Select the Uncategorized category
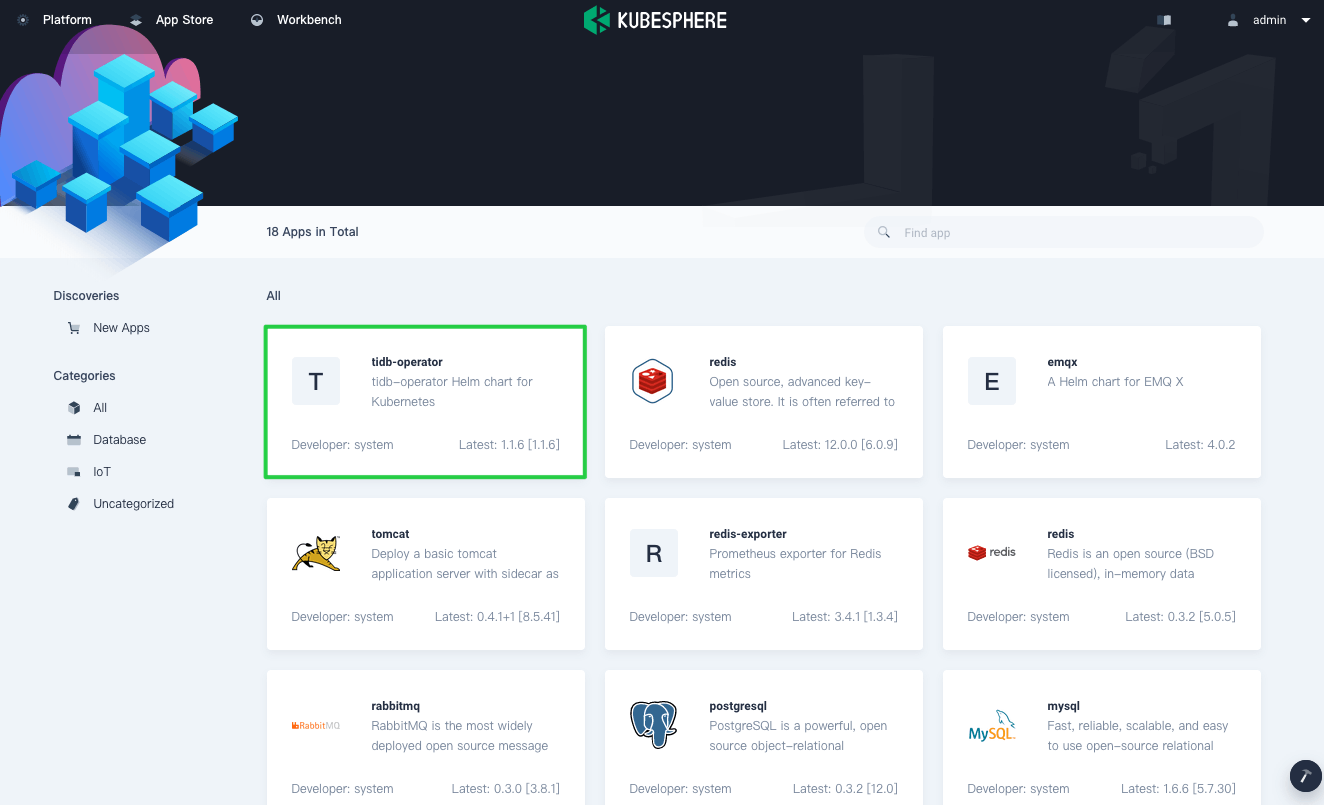1324x805 pixels. click(x=133, y=503)
